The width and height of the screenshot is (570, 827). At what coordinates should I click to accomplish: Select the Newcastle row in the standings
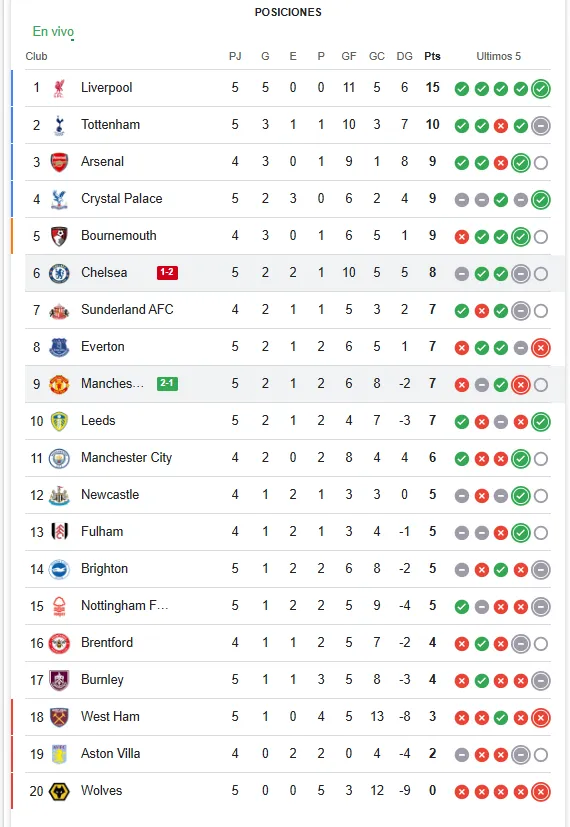[288, 495]
